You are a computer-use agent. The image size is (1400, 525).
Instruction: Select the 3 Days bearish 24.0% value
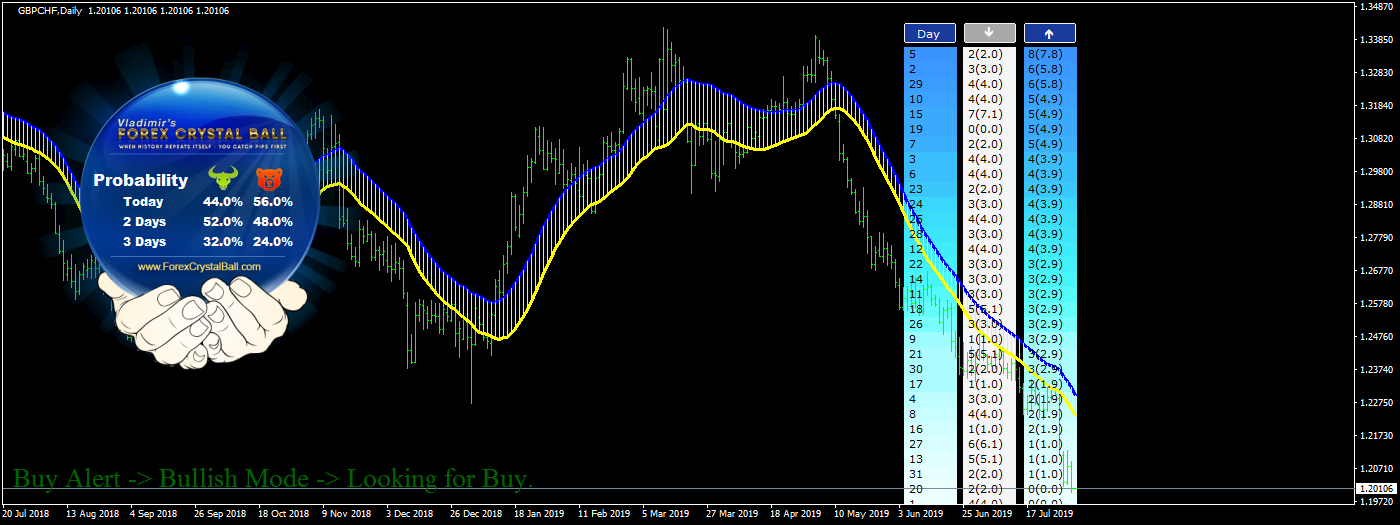tap(271, 241)
